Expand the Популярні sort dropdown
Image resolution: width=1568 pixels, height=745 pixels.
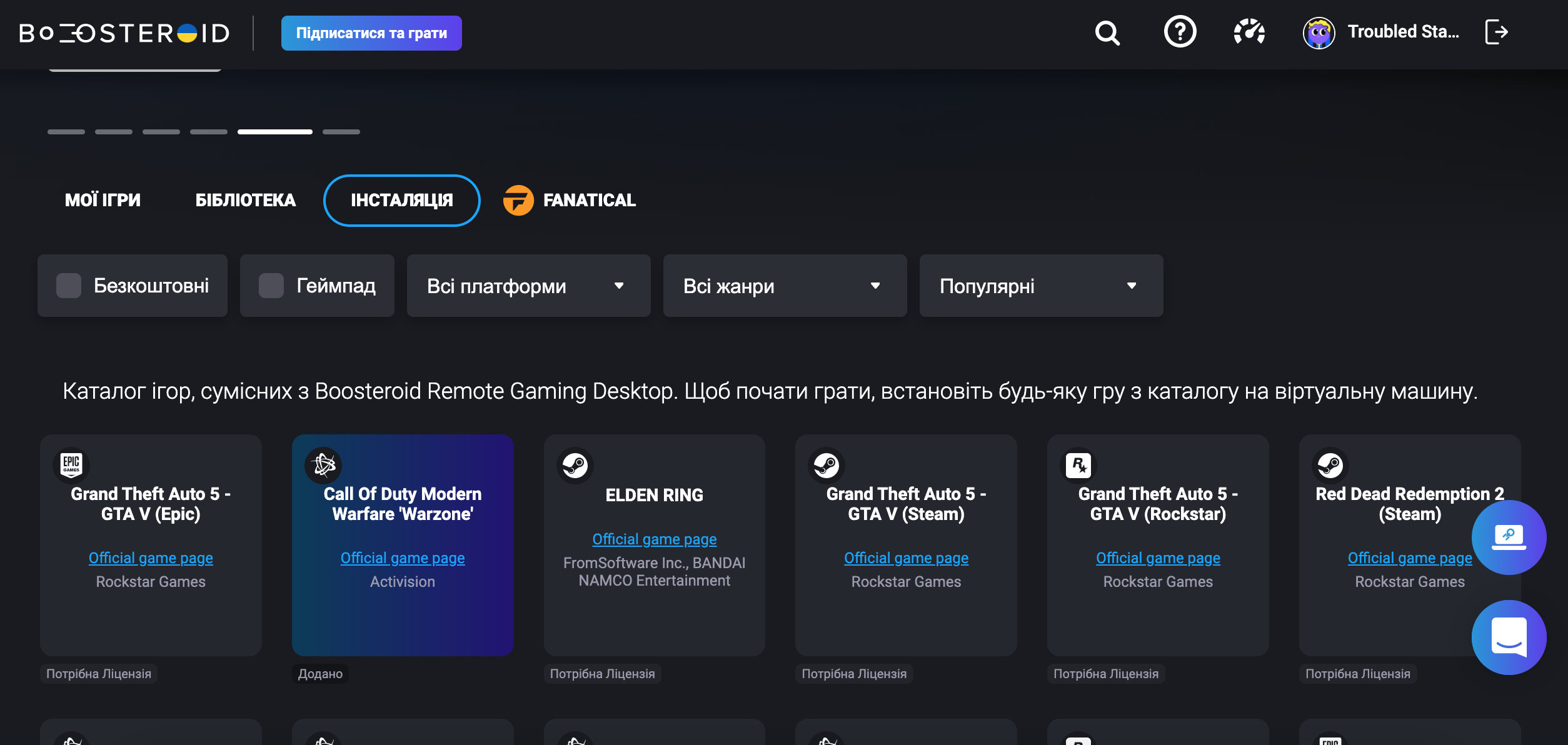tap(1041, 286)
